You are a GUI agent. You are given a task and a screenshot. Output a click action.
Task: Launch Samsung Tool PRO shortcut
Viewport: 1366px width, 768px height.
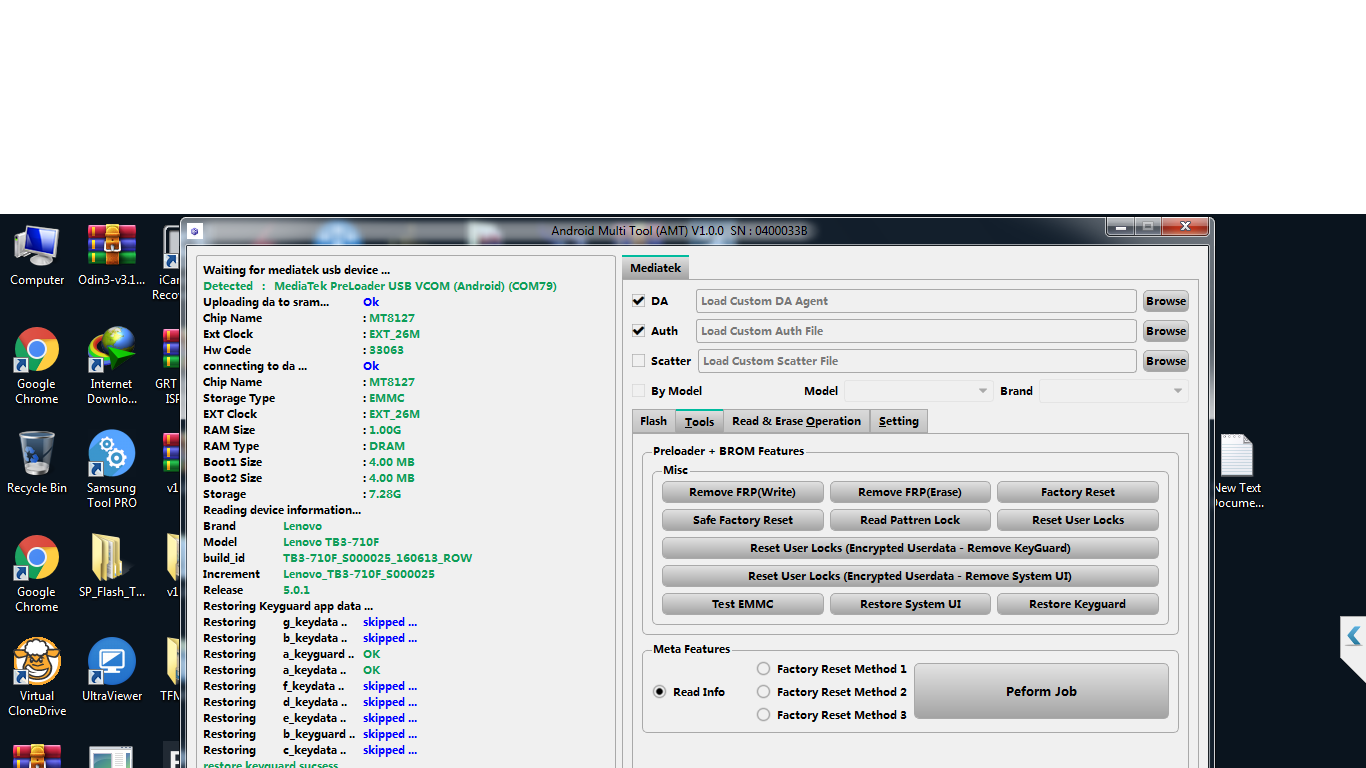pos(111,470)
